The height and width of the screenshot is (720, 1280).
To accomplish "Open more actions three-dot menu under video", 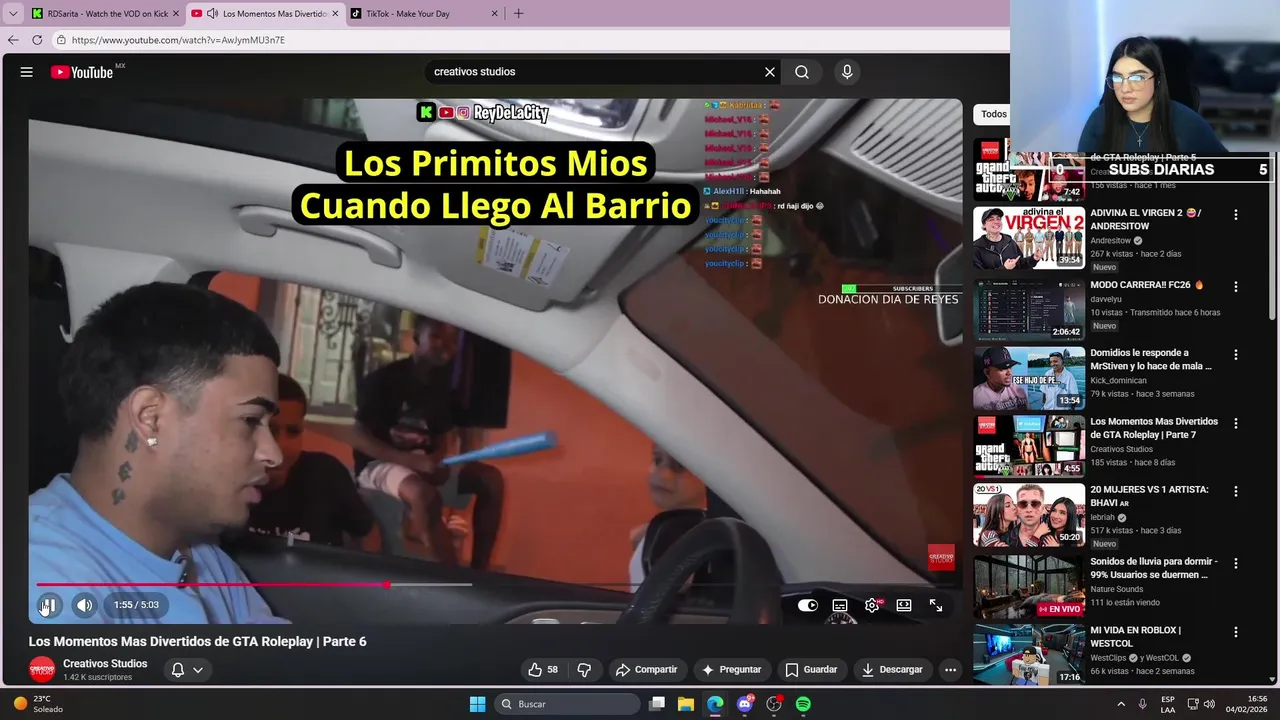I will tap(950, 670).
